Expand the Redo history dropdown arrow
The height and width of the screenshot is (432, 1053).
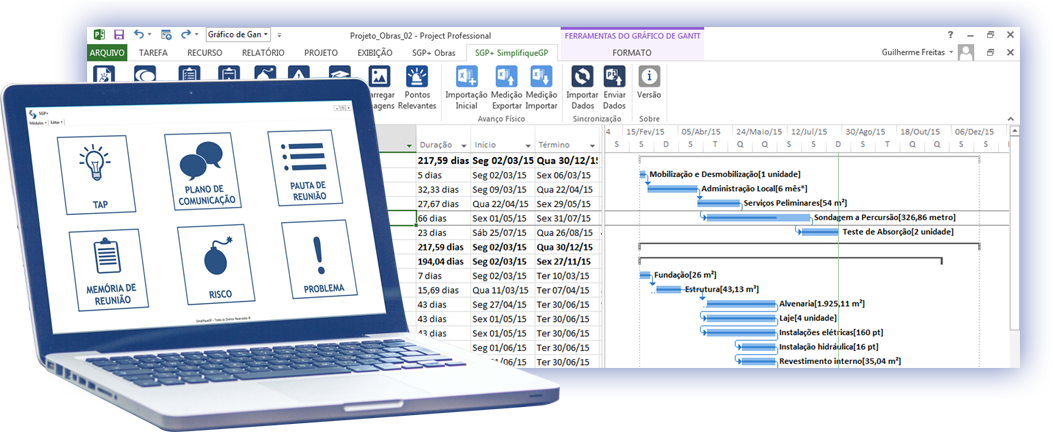[197, 35]
